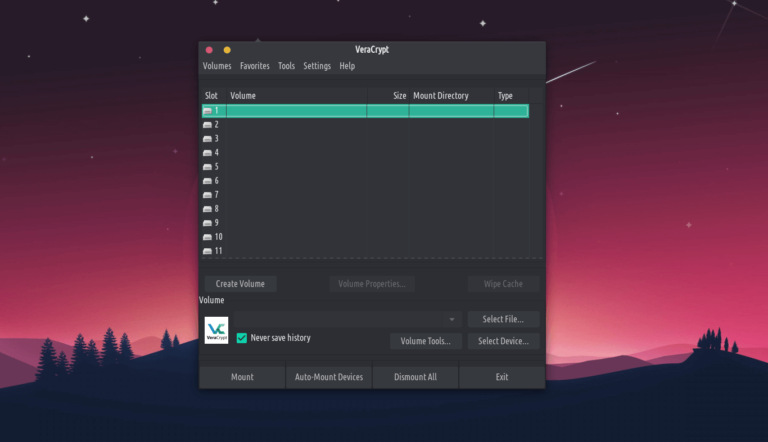The width and height of the screenshot is (768, 442).
Task: Click the VeraCrypt logo icon
Action: (216, 331)
